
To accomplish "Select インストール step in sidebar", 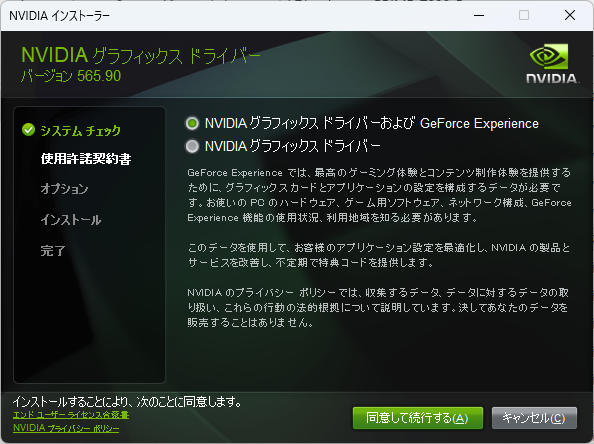I will click(71, 220).
